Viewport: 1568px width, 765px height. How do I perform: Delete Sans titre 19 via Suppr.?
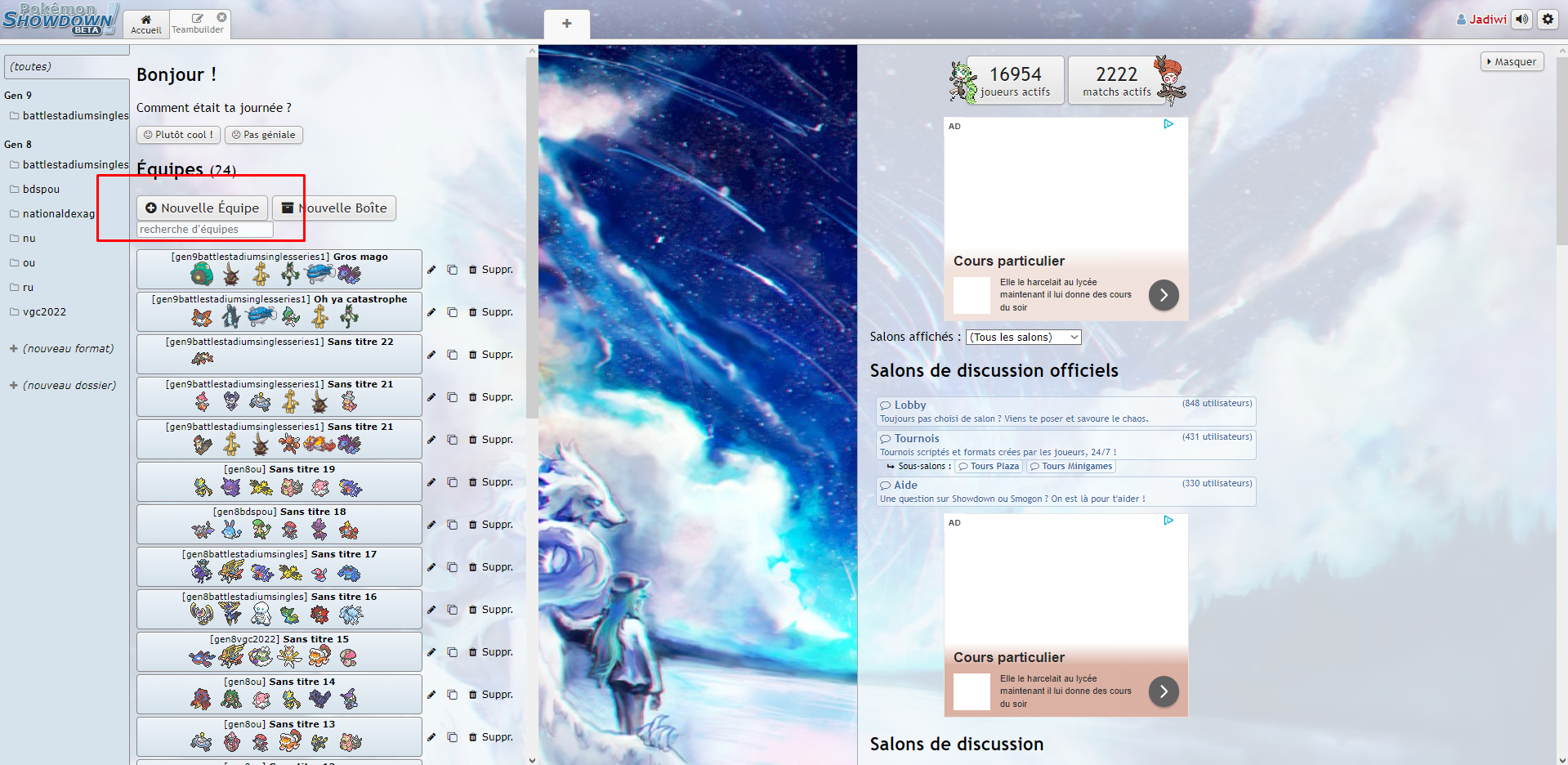click(x=490, y=482)
